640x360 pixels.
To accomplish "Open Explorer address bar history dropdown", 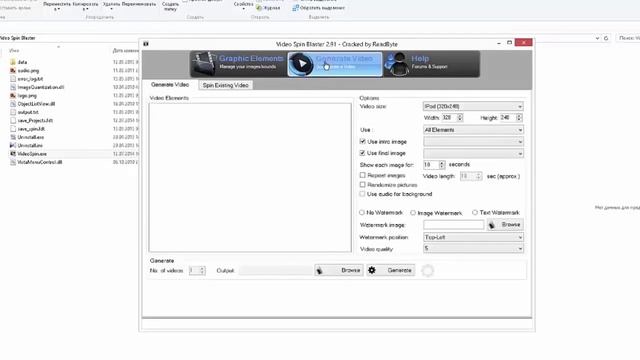I will coord(597,38).
